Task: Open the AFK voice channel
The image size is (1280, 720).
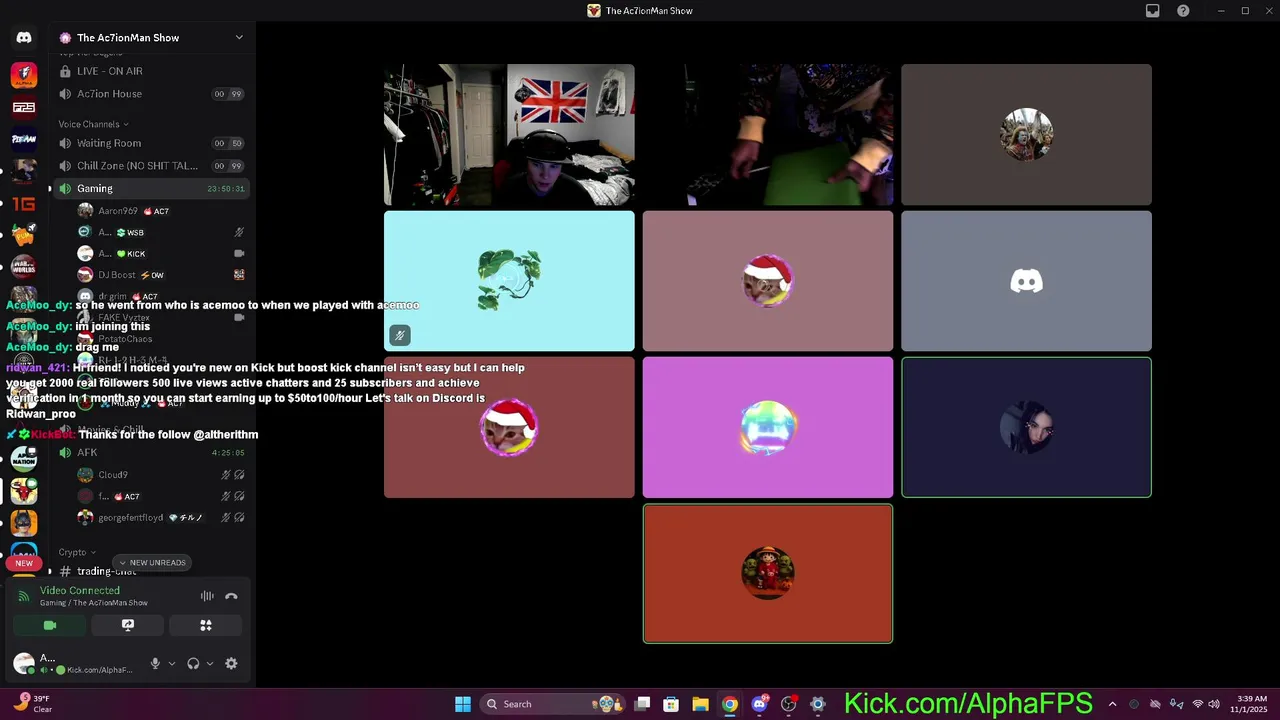Action: point(150,452)
